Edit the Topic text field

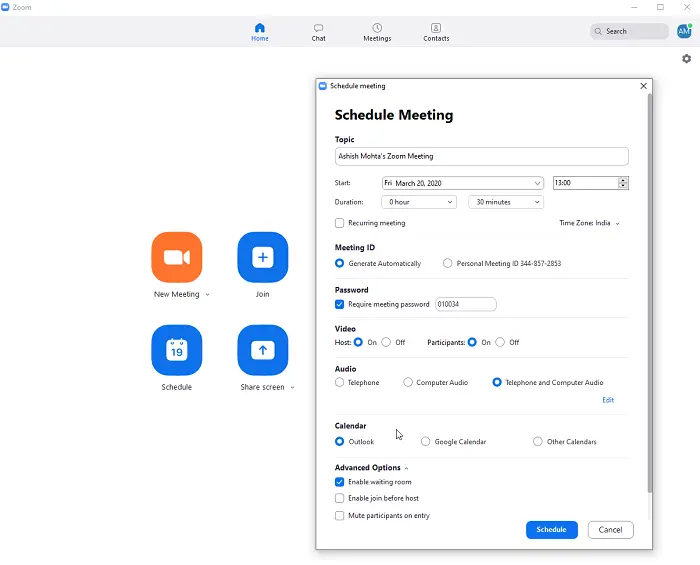(x=482, y=156)
